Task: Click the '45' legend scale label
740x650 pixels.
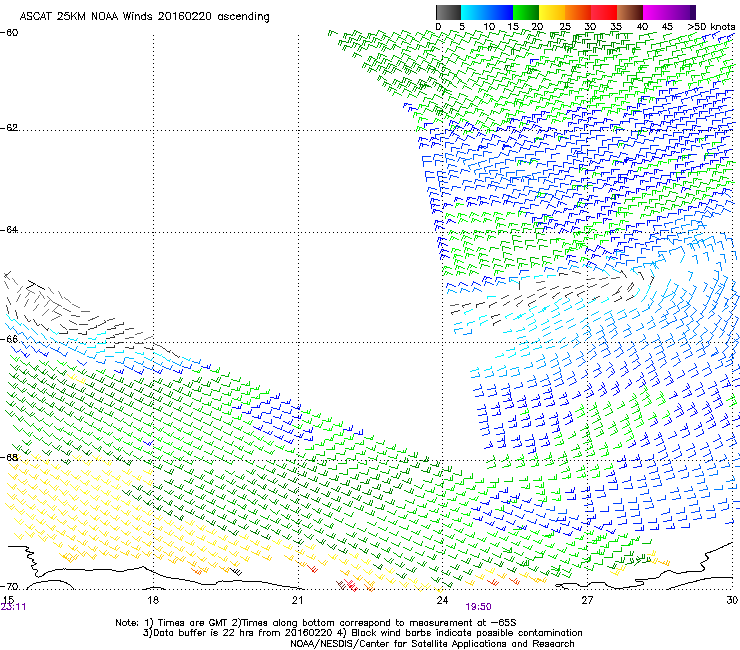Action: tap(667, 27)
